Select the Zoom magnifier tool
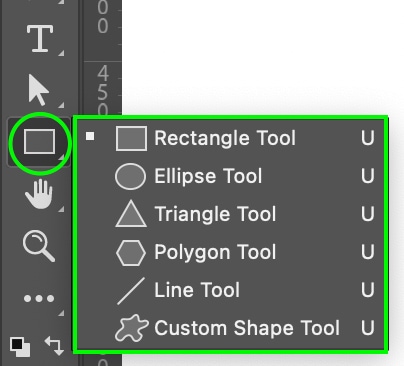The image size is (404, 366). point(39,246)
